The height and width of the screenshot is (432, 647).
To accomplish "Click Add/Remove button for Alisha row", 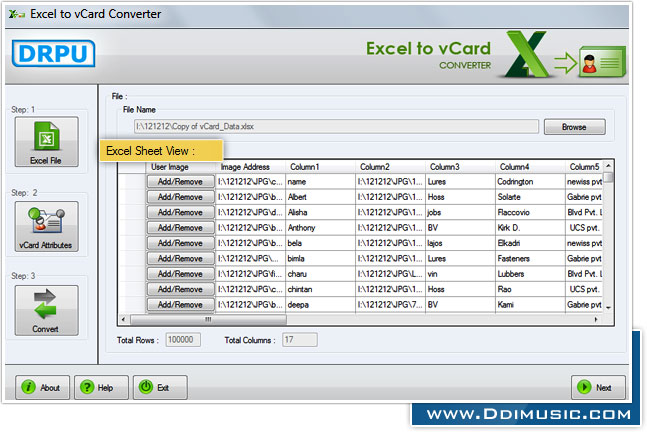I will coord(180,212).
